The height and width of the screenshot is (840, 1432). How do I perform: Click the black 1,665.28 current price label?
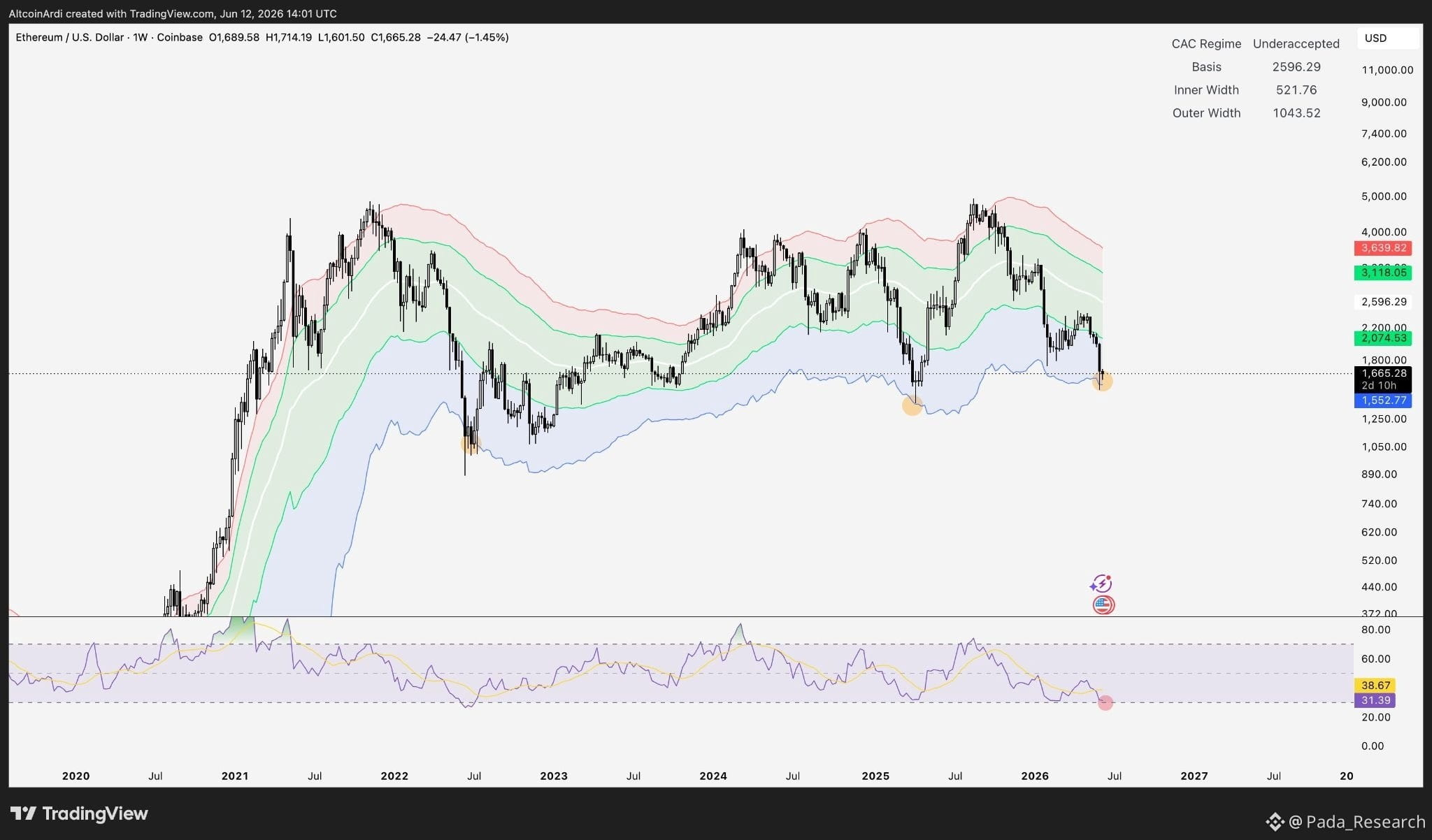click(1383, 373)
